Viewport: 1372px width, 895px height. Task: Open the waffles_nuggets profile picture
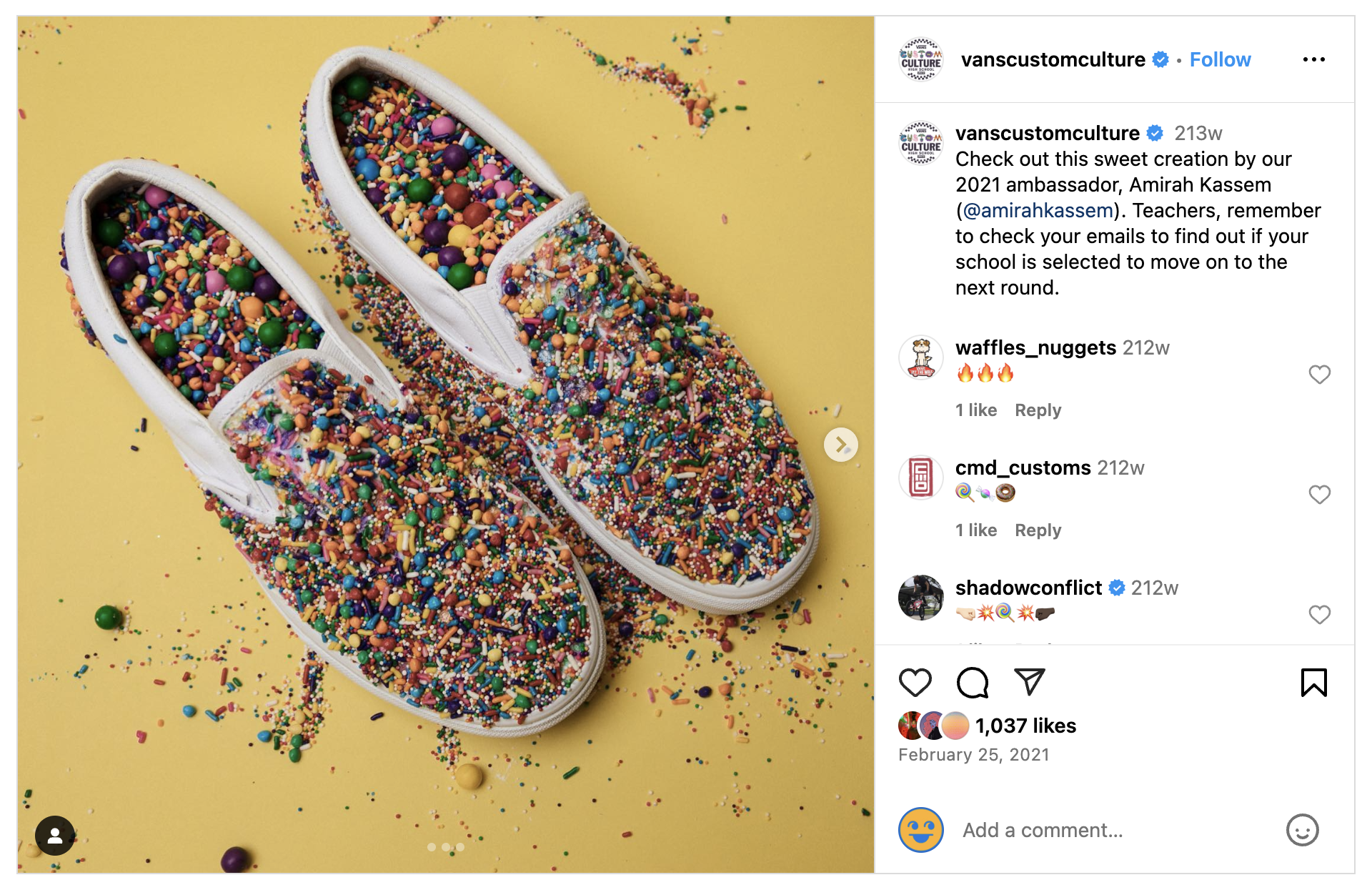click(921, 357)
